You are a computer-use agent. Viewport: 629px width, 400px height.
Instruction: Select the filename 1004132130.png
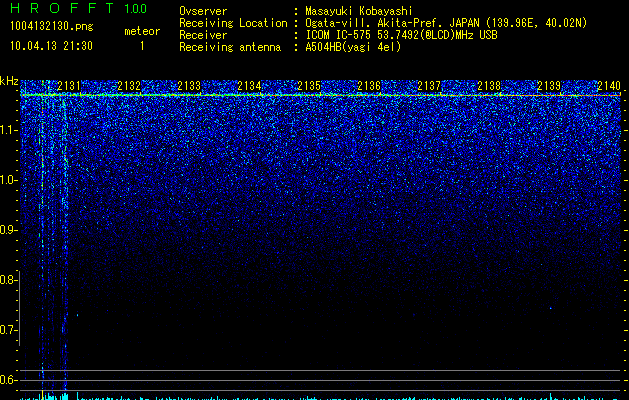coord(52,27)
